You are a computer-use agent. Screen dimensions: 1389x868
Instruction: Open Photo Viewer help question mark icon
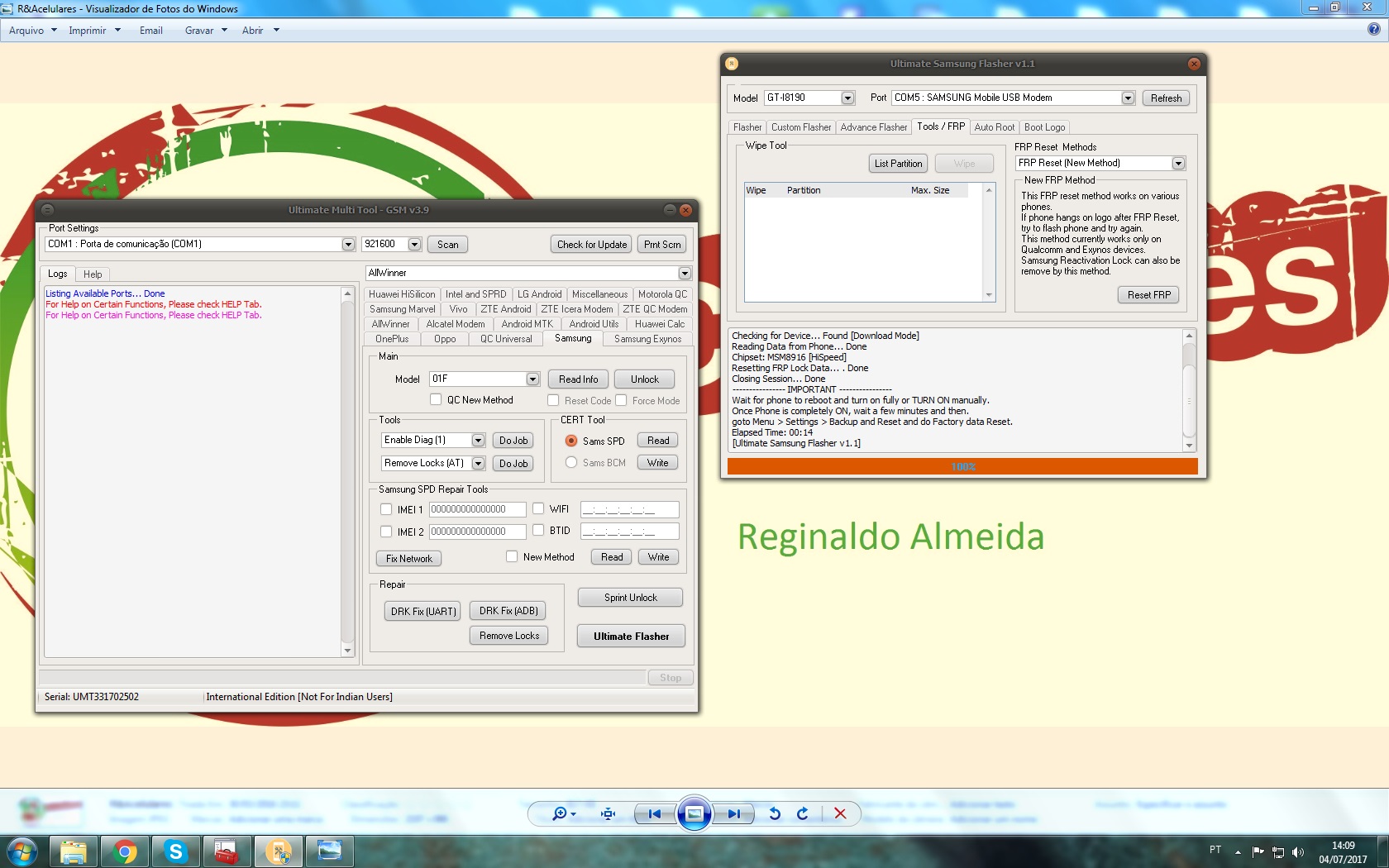pyautogui.click(x=1374, y=30)
